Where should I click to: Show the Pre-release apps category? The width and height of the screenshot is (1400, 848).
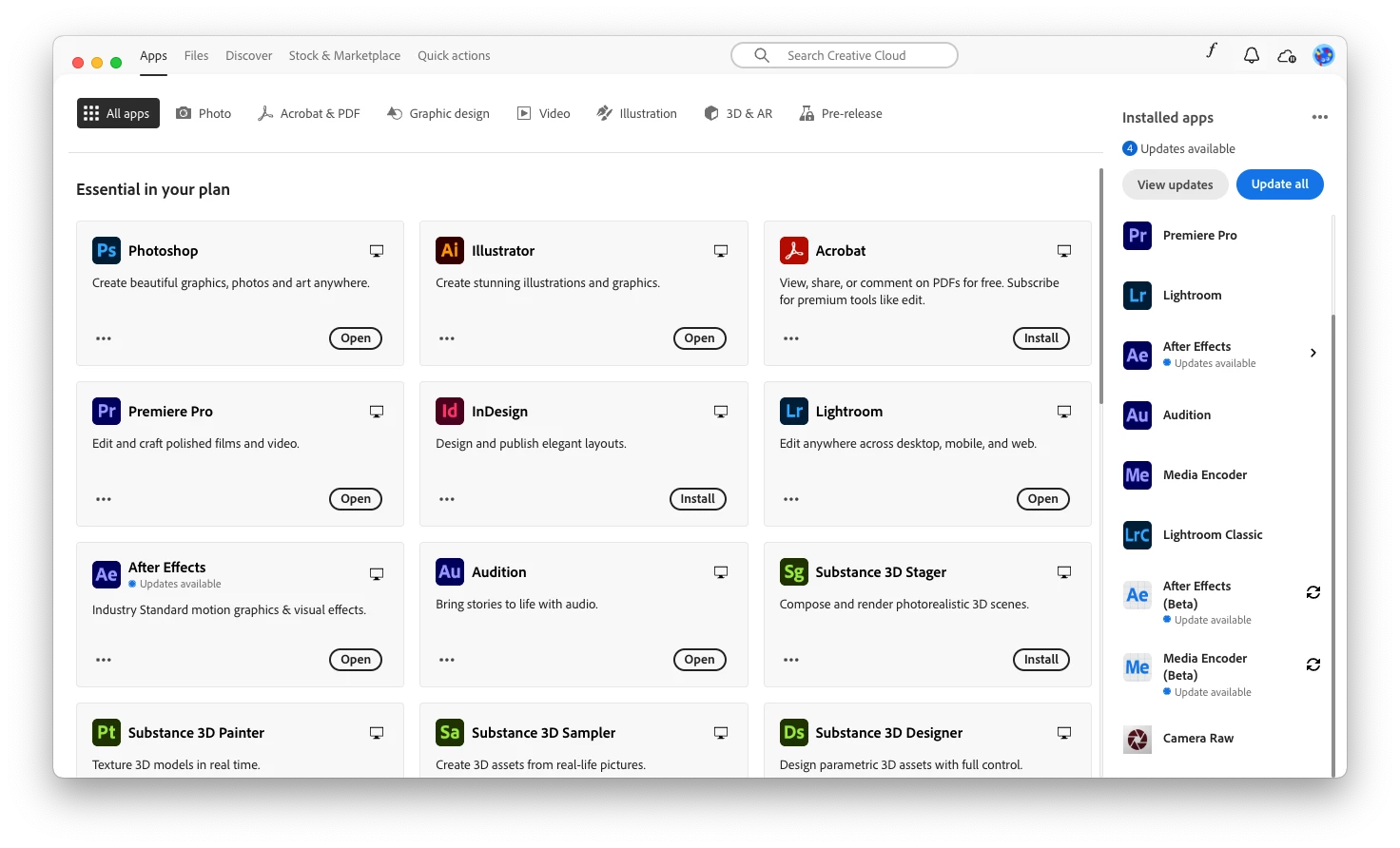coord(841,113)
